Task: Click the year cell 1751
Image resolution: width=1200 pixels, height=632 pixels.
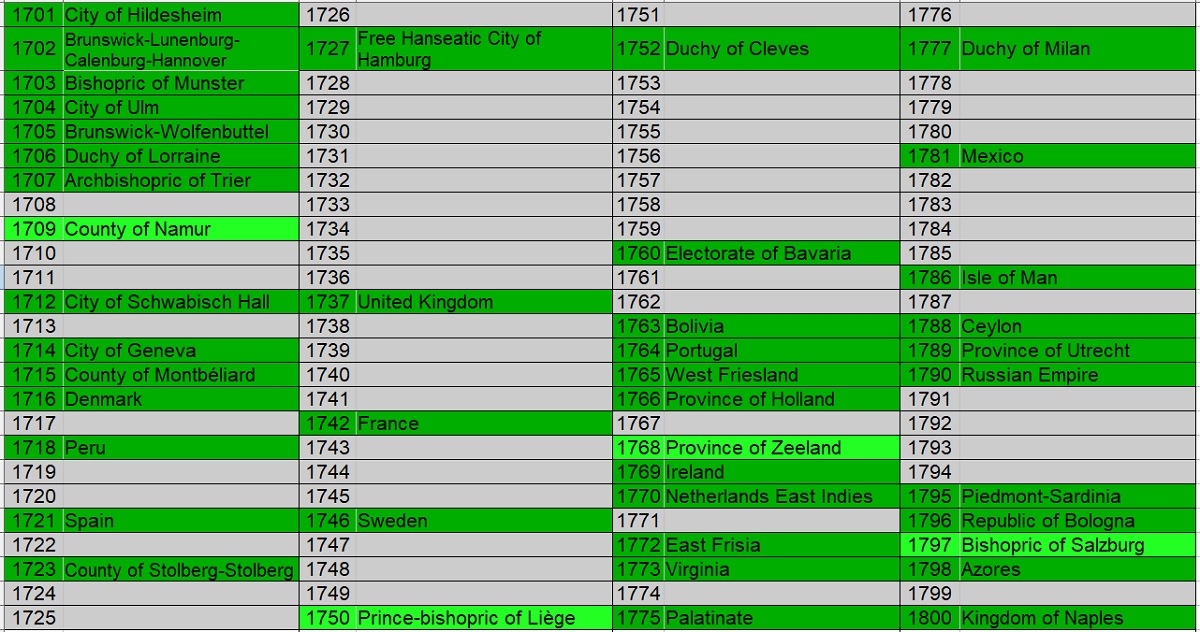Action: tap(638, 15)
